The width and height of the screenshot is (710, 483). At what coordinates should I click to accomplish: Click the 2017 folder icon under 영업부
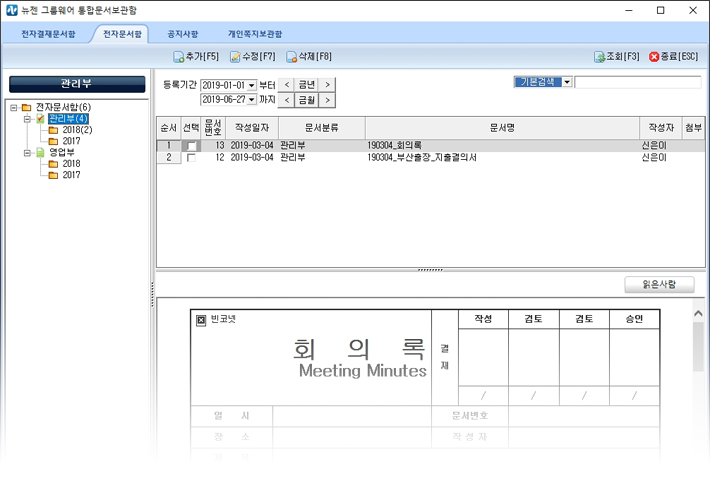point(53,175)
